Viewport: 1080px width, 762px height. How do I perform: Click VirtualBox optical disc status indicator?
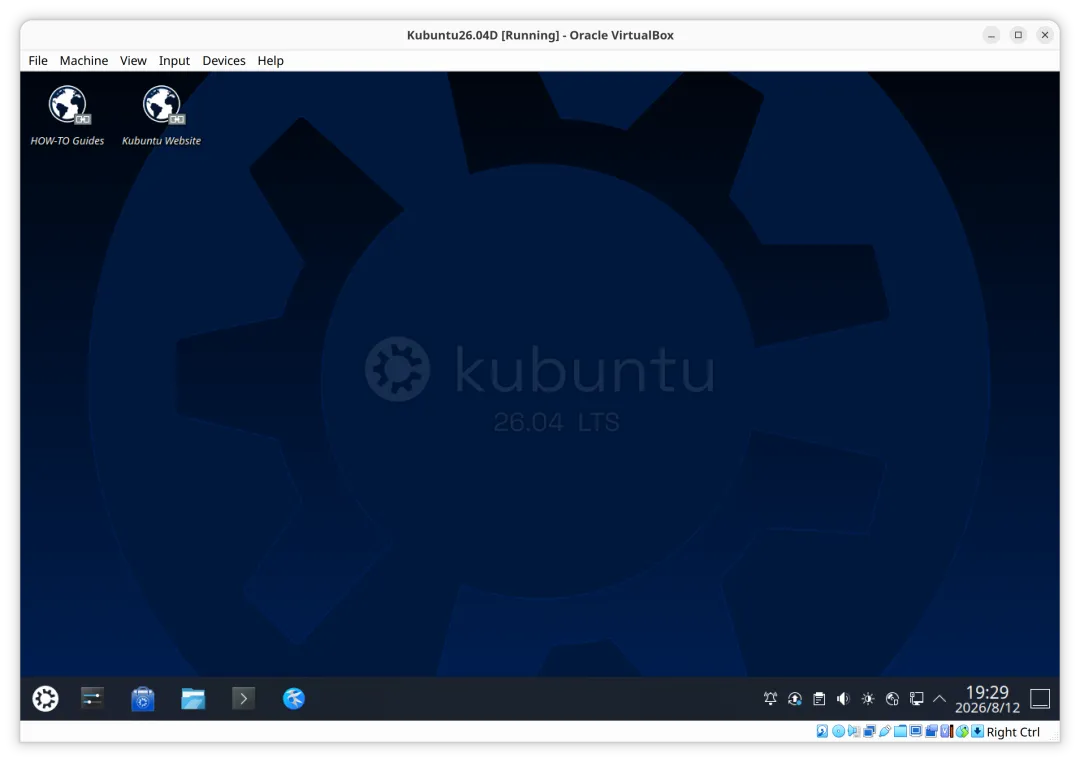pyautogui.click(x=838, y=732)
